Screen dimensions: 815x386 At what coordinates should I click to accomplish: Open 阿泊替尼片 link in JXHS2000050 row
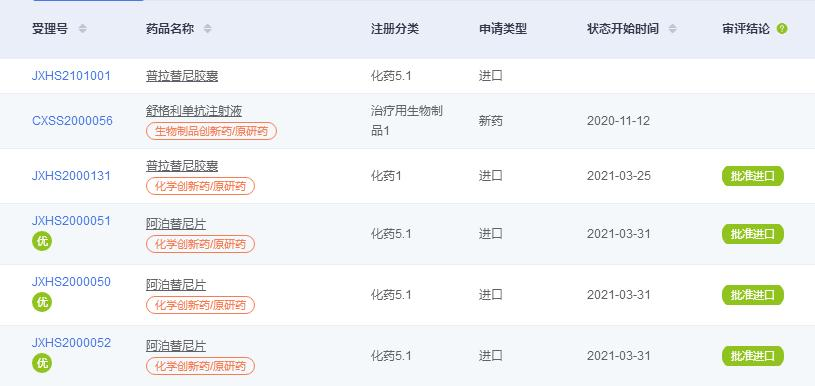click(176, 285)
